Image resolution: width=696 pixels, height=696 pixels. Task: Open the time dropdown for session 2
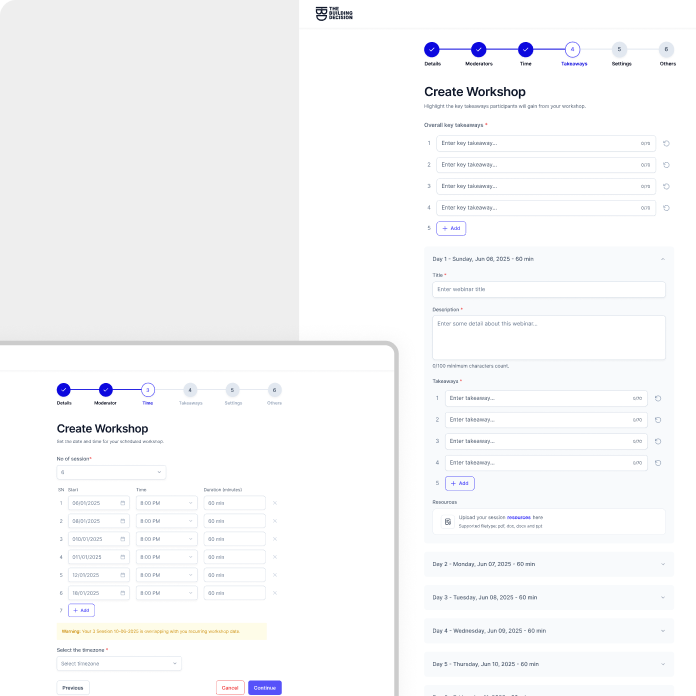pos(166,521)
